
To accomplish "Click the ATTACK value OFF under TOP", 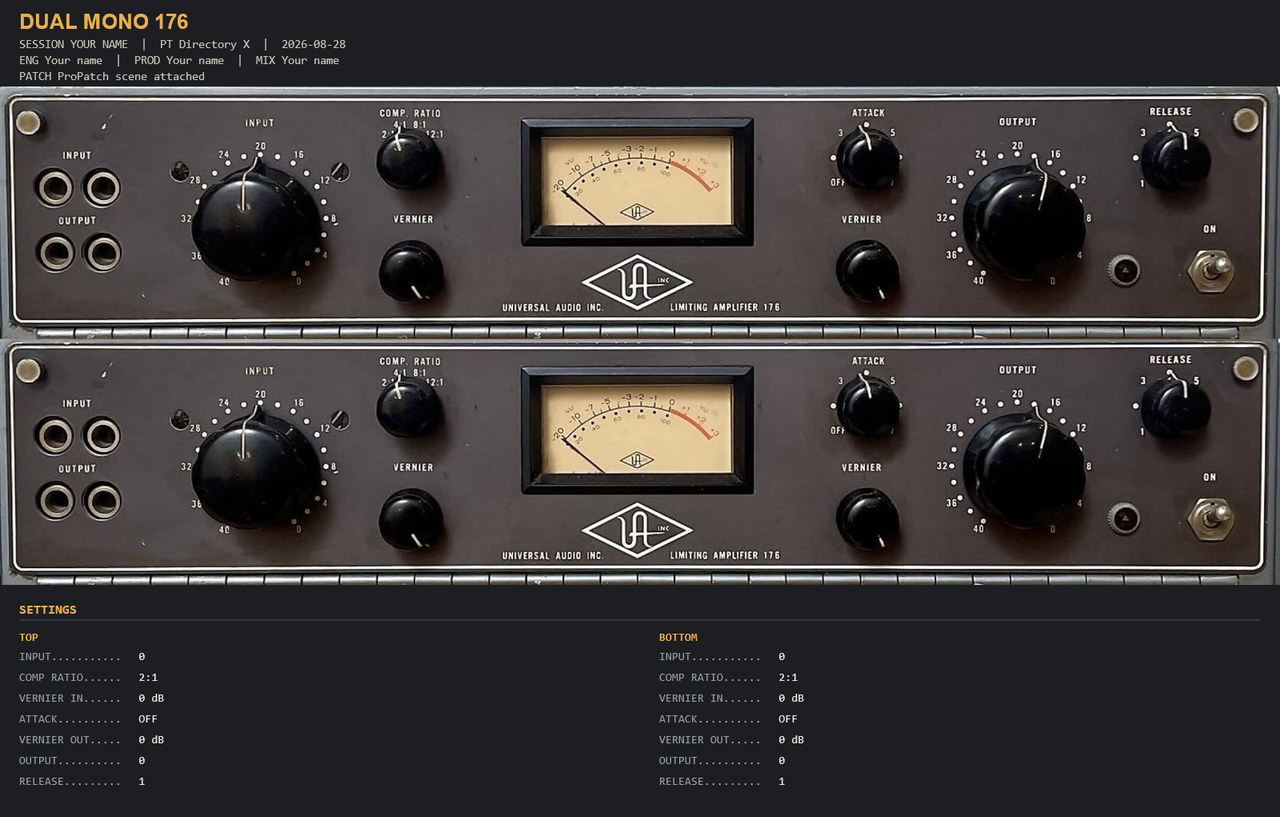I will [148, 719].
